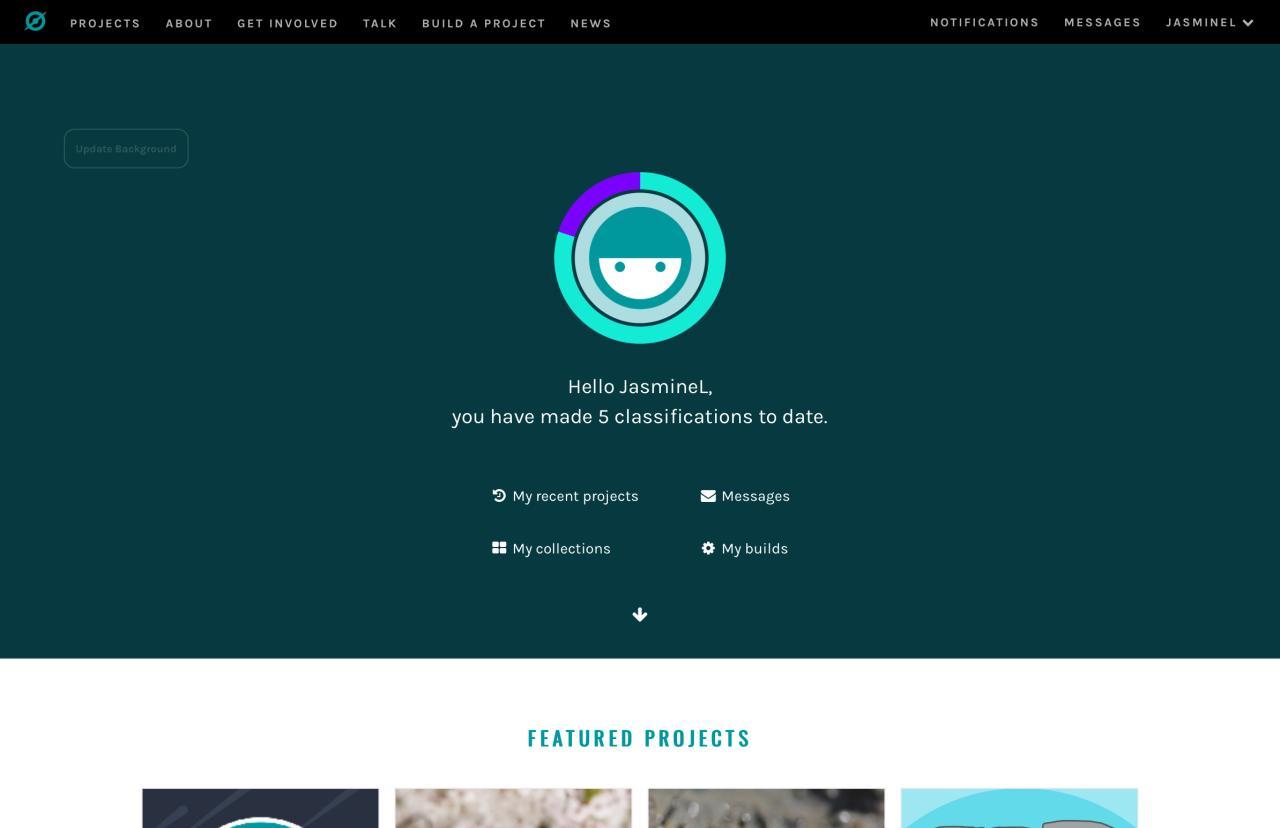Click the Zooniverse logo icon
This screenshot has width=1280, height=828.
pyautogui.click(x=36, y=21)
